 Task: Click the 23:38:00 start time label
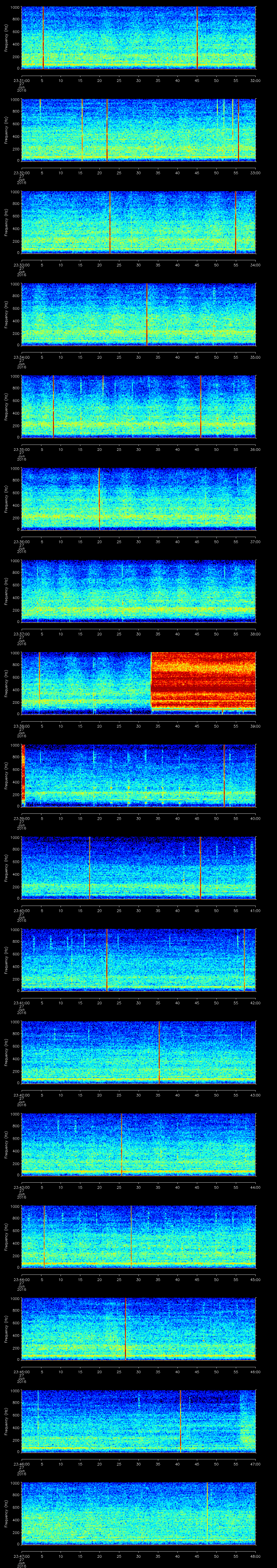click(x=21, y=726)
